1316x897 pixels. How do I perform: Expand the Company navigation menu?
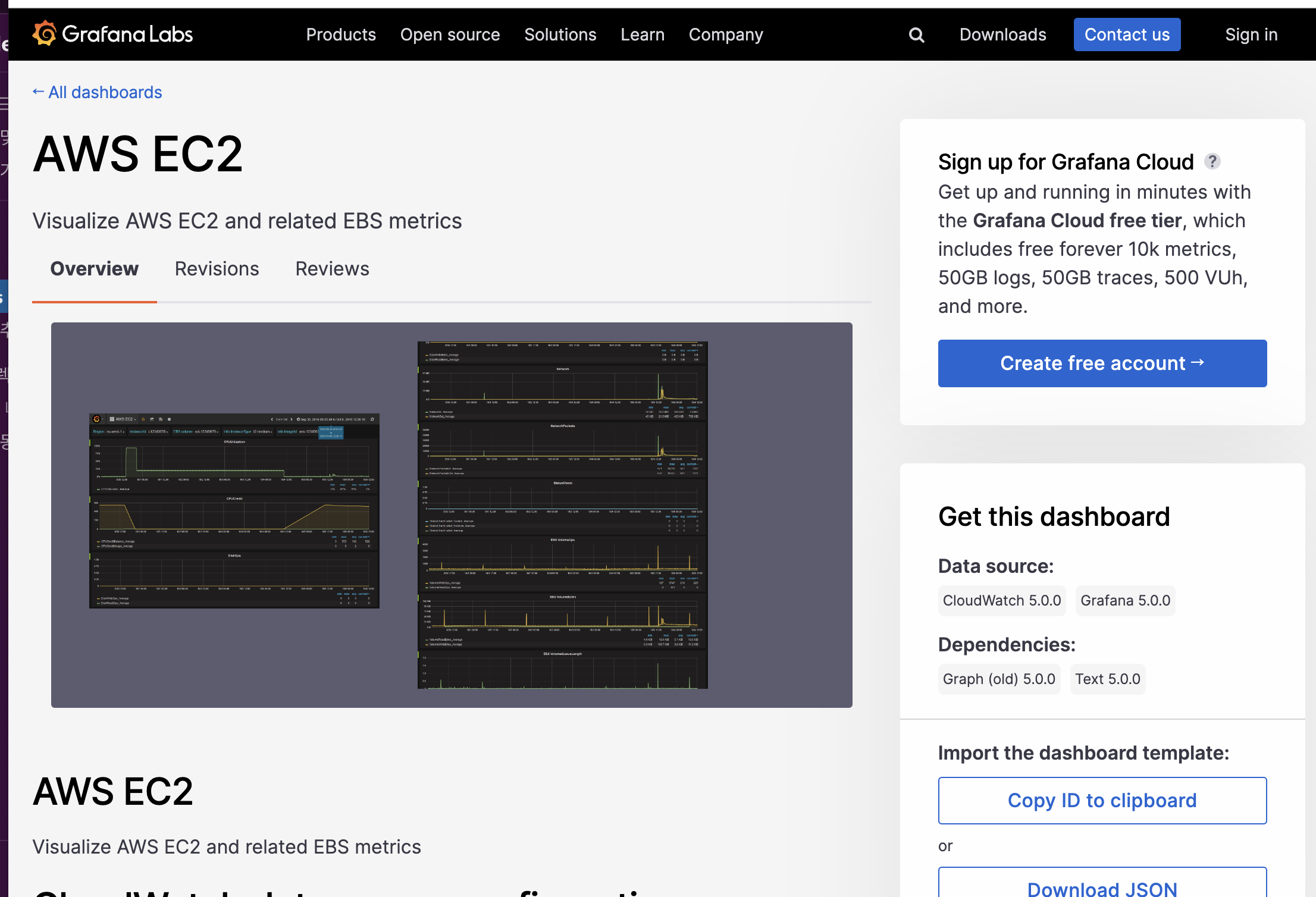[x=725, y=34]
